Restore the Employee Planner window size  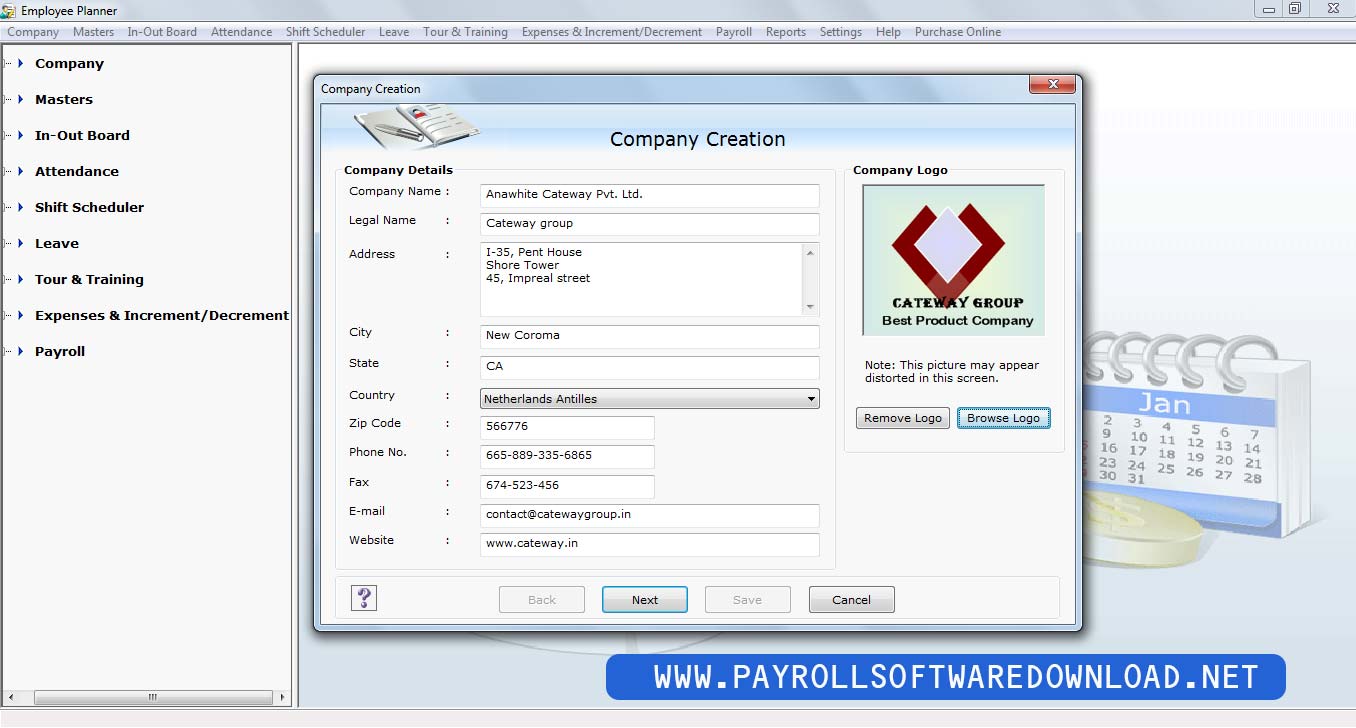pos(1295,9)
